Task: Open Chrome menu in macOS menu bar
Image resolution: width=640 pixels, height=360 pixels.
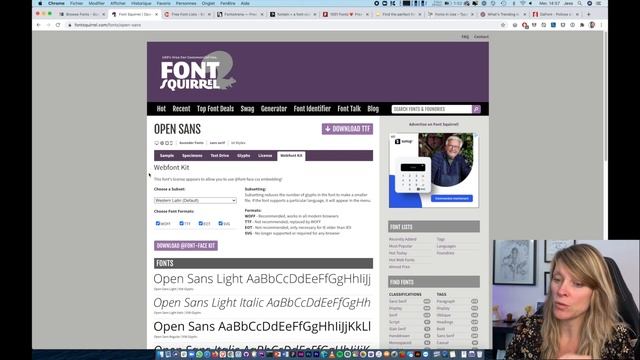Action: pyautogui.click(x=56, y=3)
